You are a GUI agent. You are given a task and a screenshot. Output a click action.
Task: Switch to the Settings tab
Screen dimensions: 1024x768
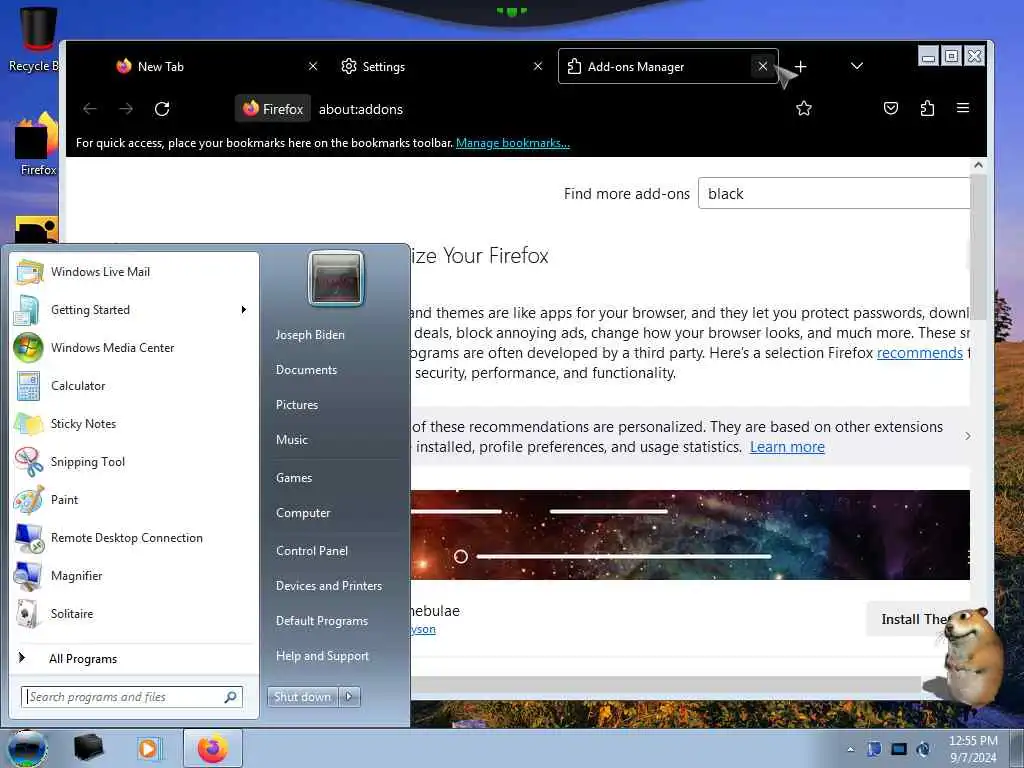point(439,67)
